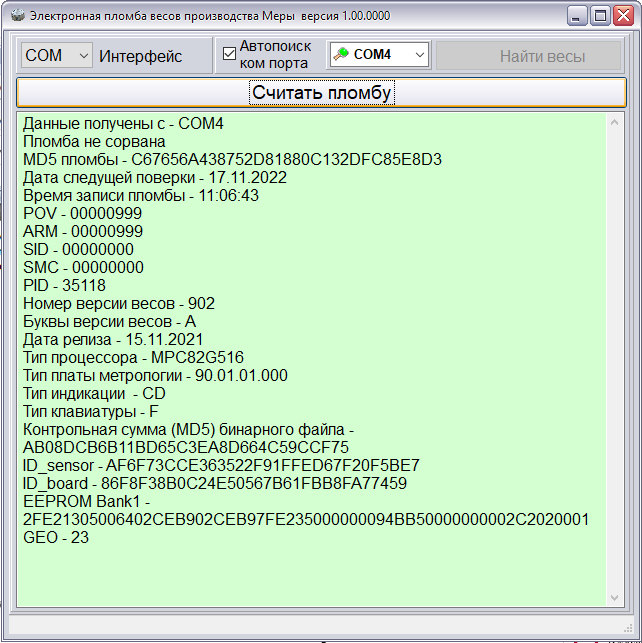
Task: Click the Автопоиск ком порта label
Action: [275, 55]
